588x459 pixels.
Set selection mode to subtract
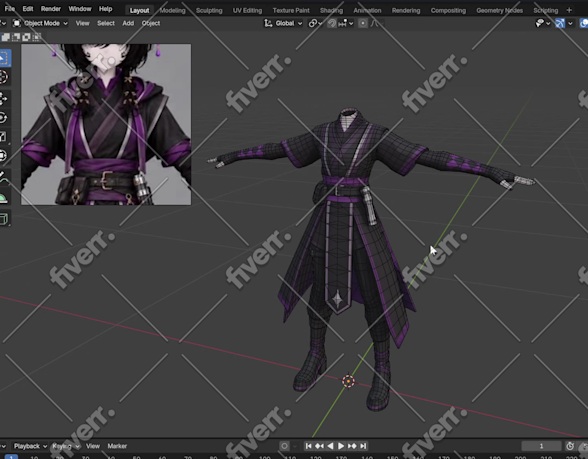coord(27,37)
